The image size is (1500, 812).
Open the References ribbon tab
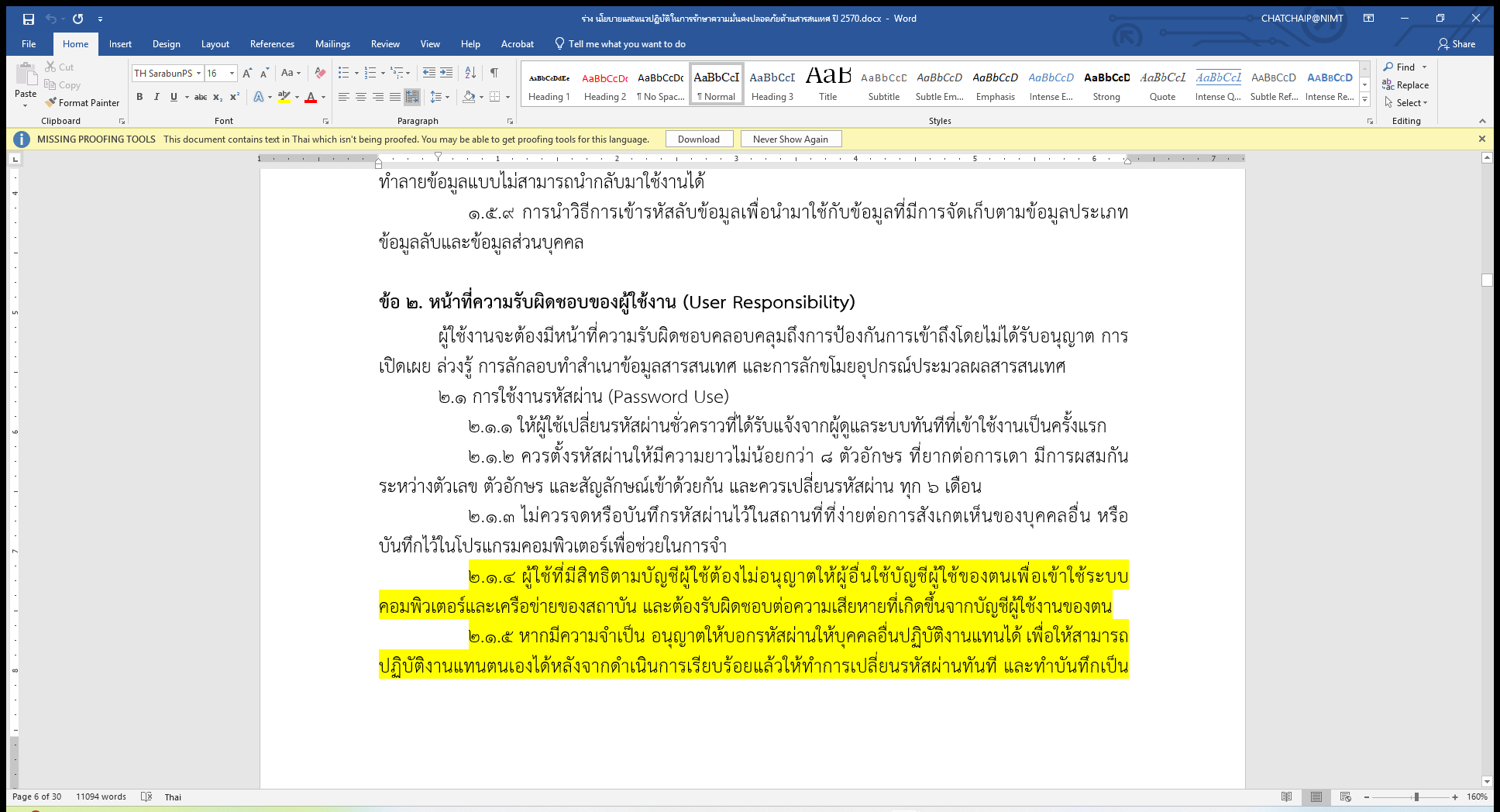272,44
